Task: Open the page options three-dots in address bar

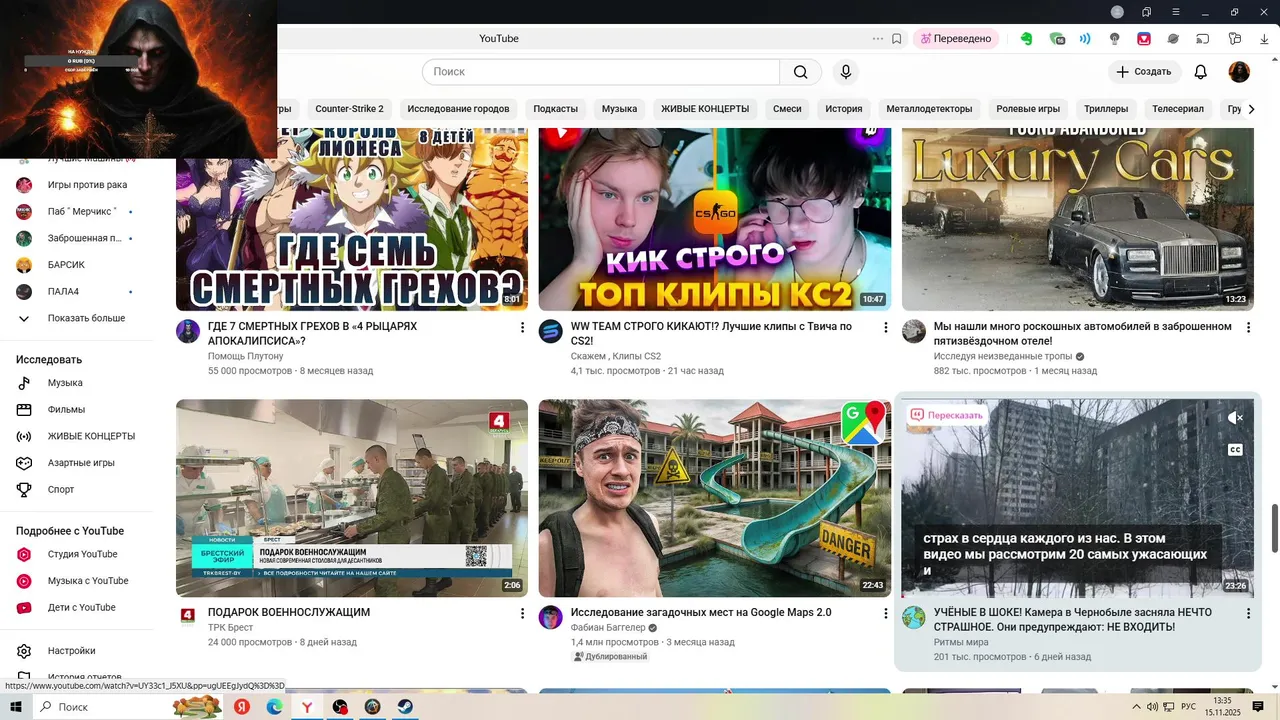Action: [x=878, y=39]
